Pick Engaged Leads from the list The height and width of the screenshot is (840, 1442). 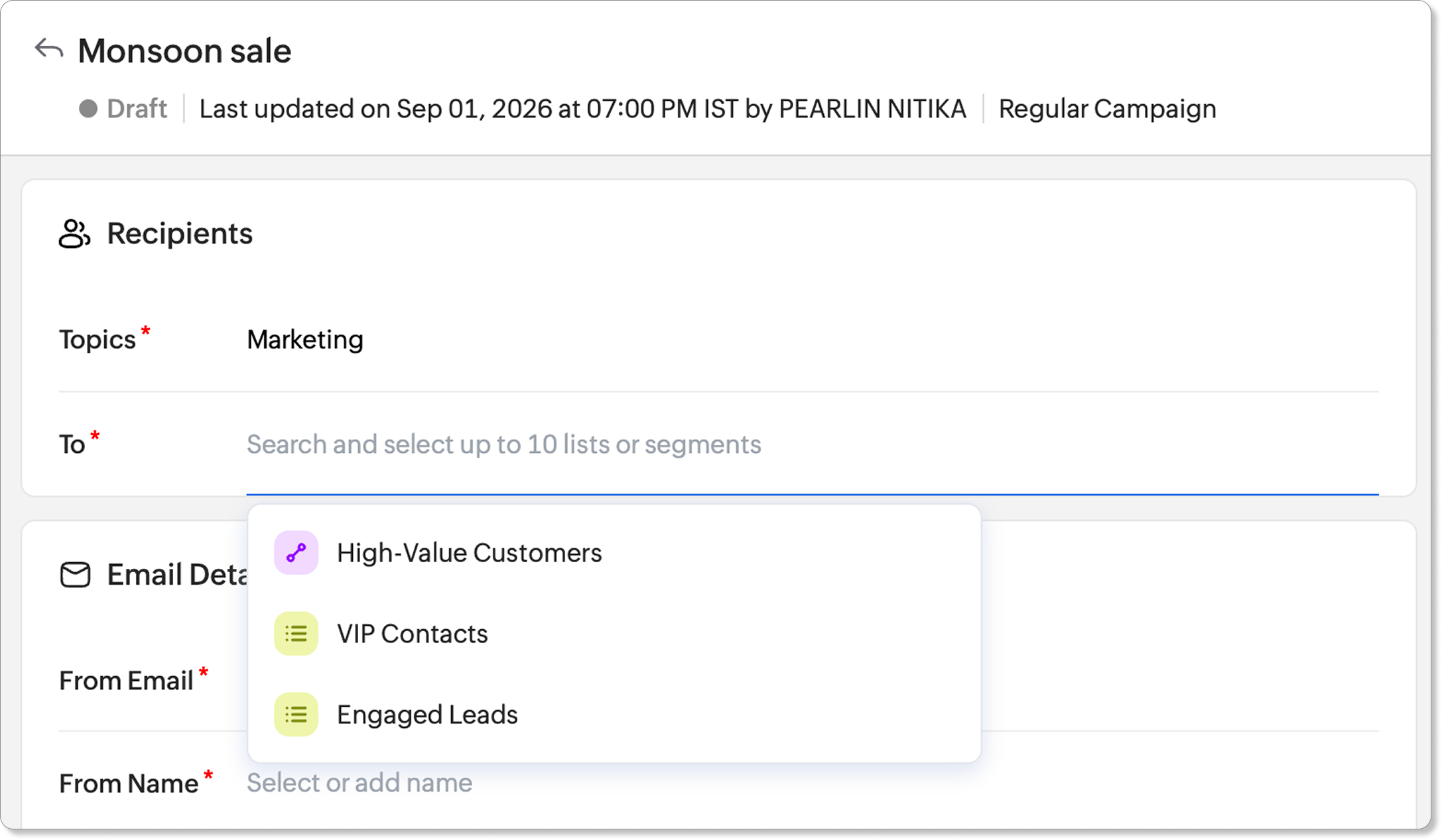point(614,715)
